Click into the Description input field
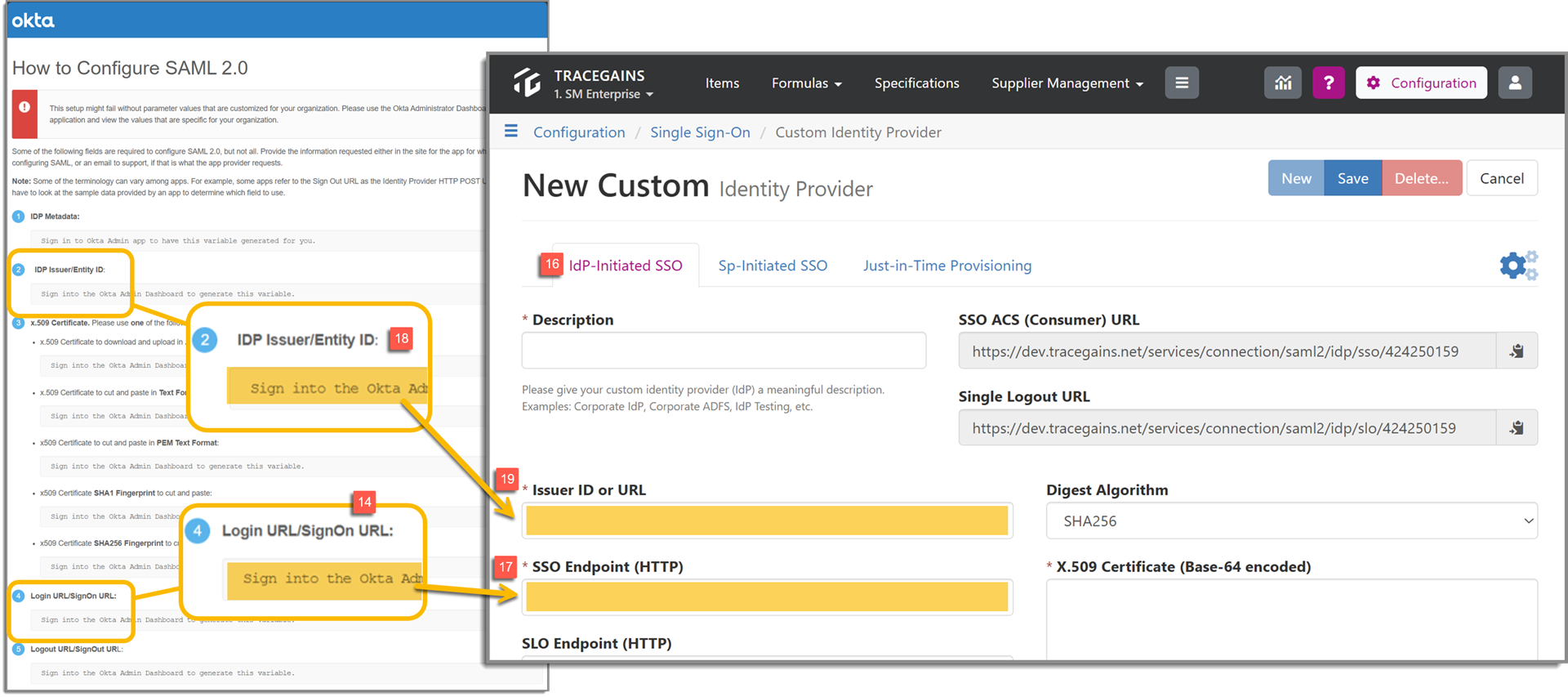1568x697 pixels. coord(724,351)
